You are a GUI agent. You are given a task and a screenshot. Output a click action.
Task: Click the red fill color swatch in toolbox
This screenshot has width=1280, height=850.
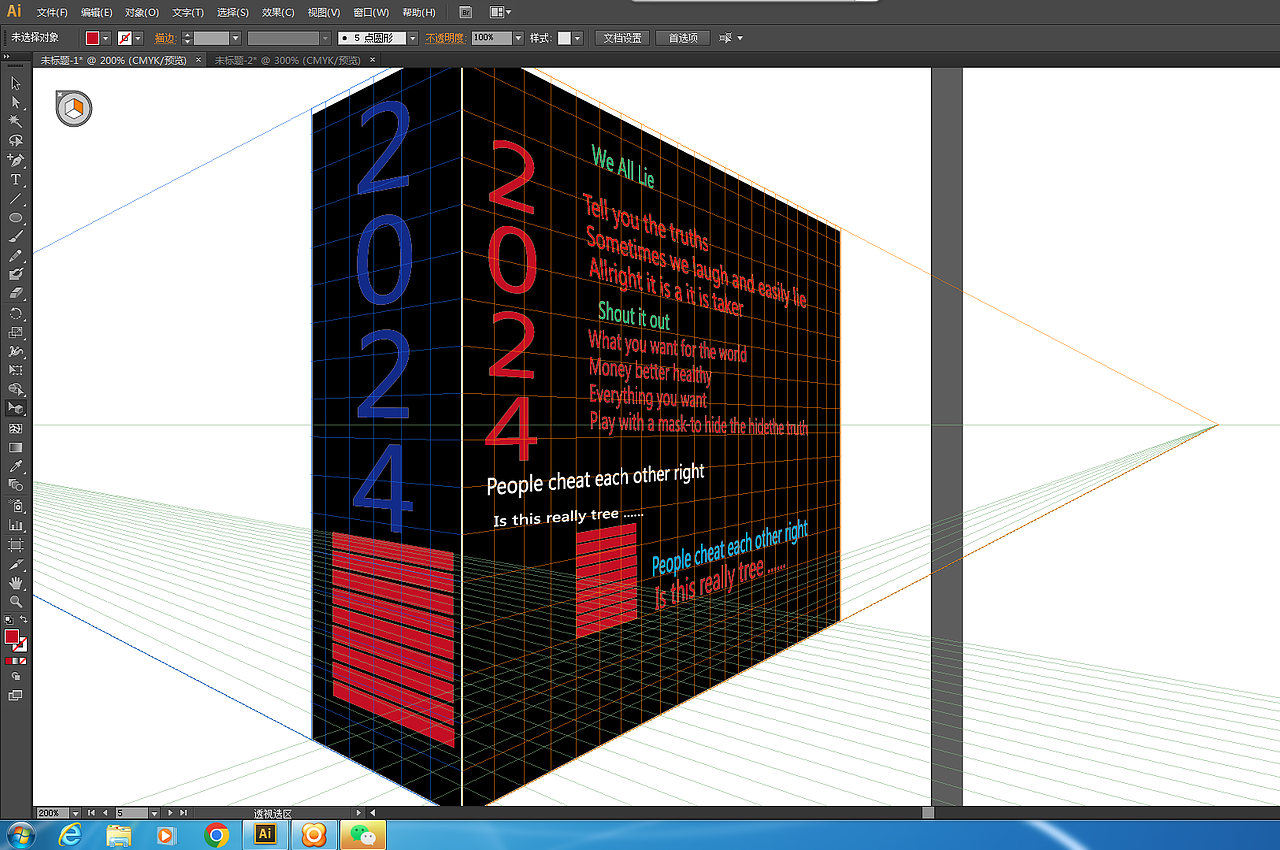point(12,637)
